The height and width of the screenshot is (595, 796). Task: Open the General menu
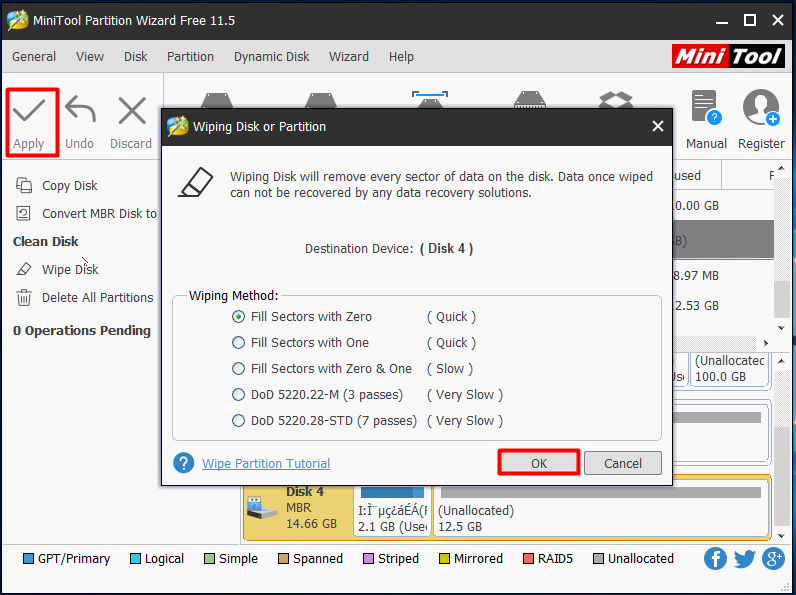(34, 56)
